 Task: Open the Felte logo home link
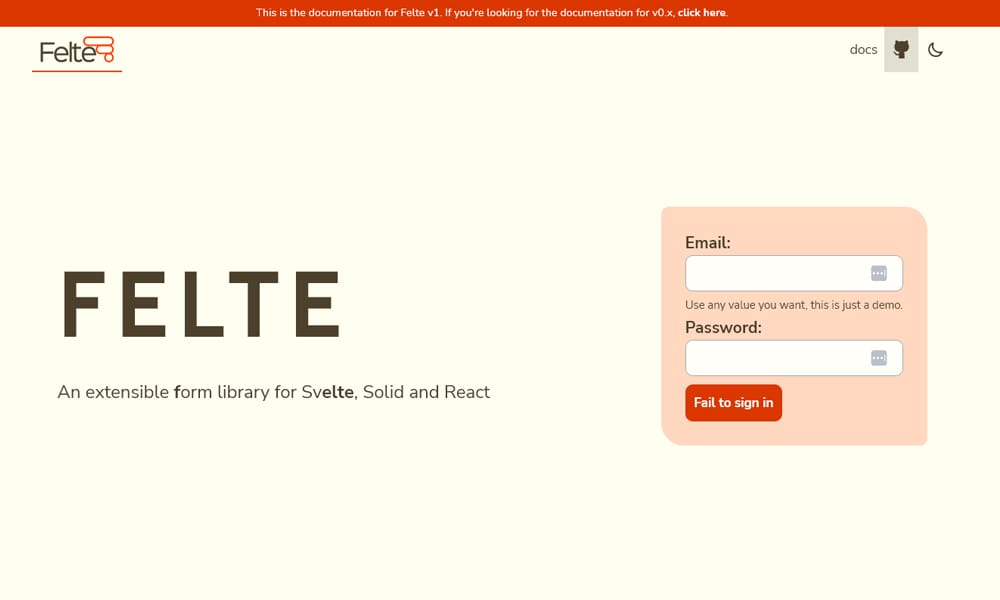[x=77, y=51]
